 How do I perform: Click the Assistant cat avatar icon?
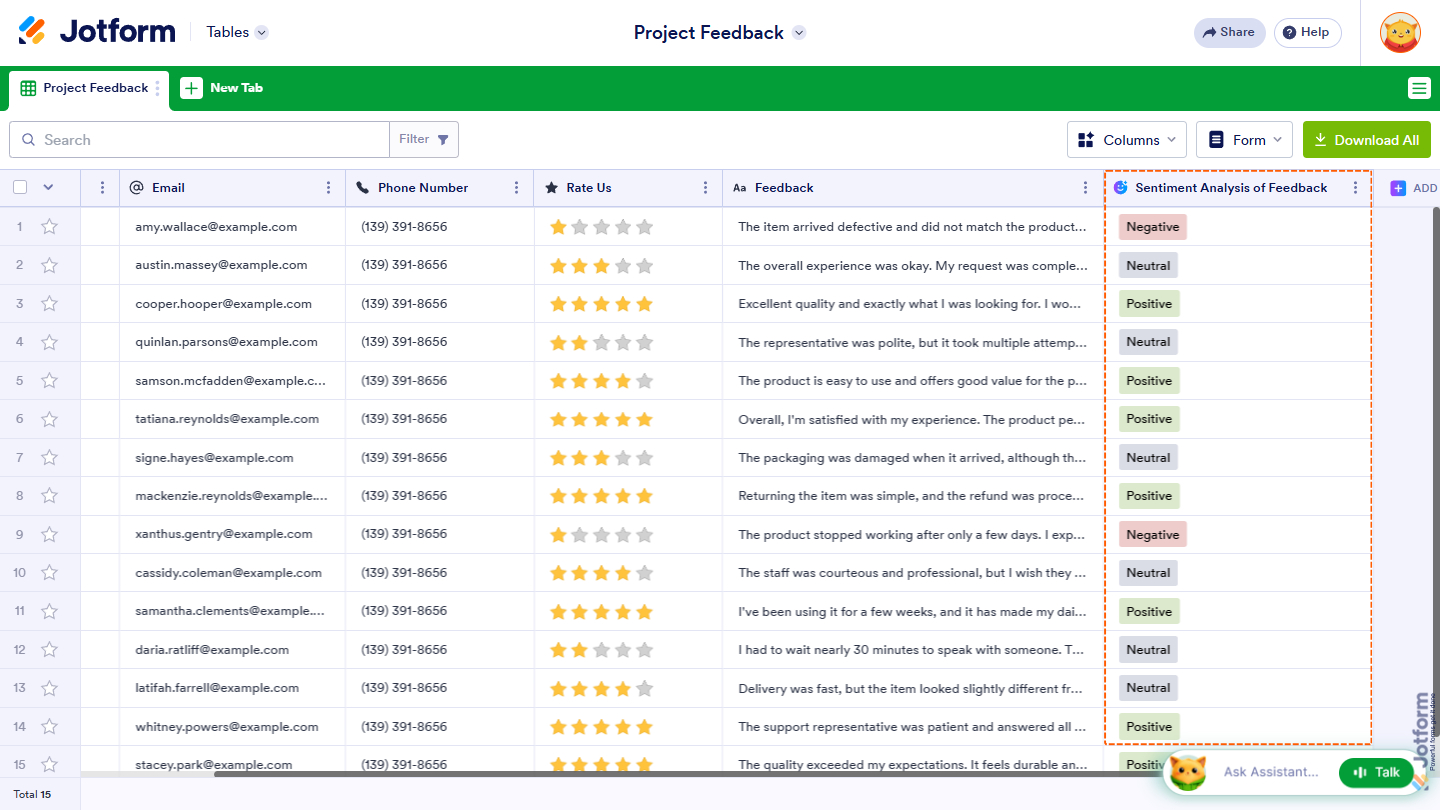(x=1187, y=773)
